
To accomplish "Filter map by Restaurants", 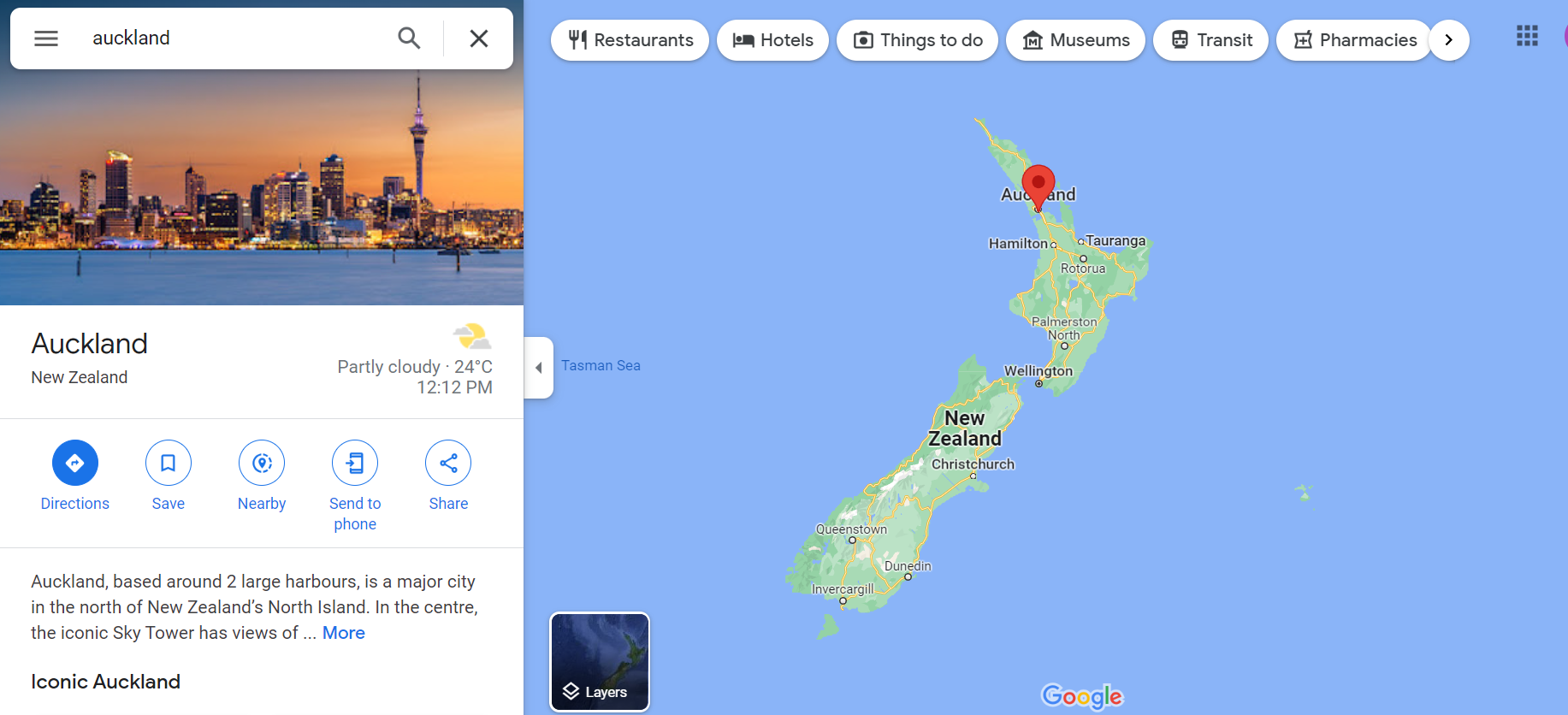I will (630, 40).
